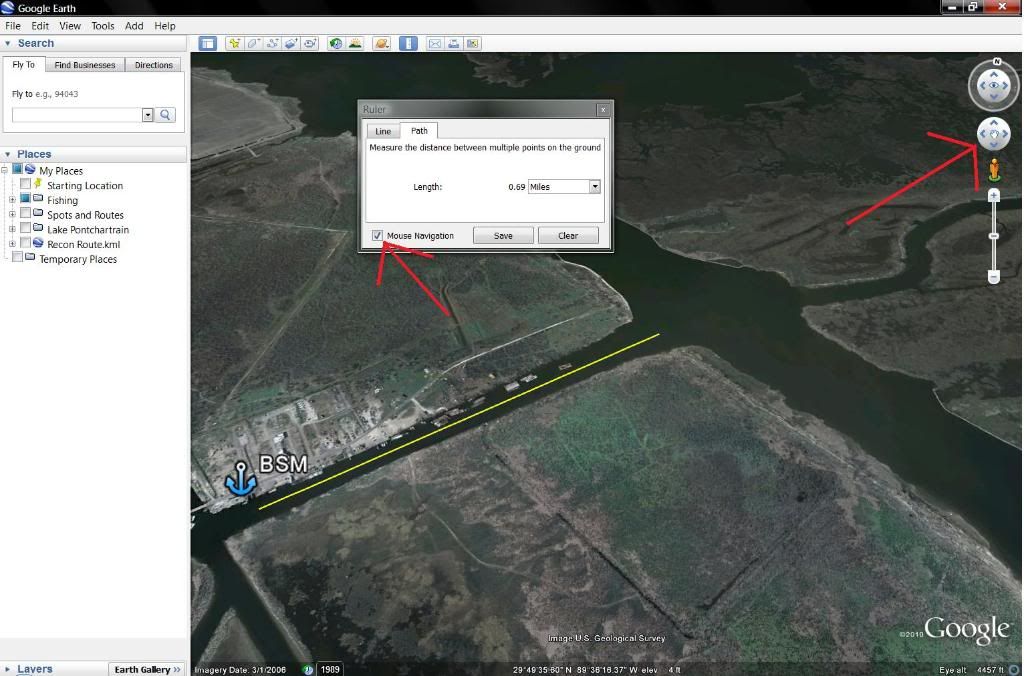Add a polygon from the toolbar
The image size is (1024, 676).
(253, 44)
